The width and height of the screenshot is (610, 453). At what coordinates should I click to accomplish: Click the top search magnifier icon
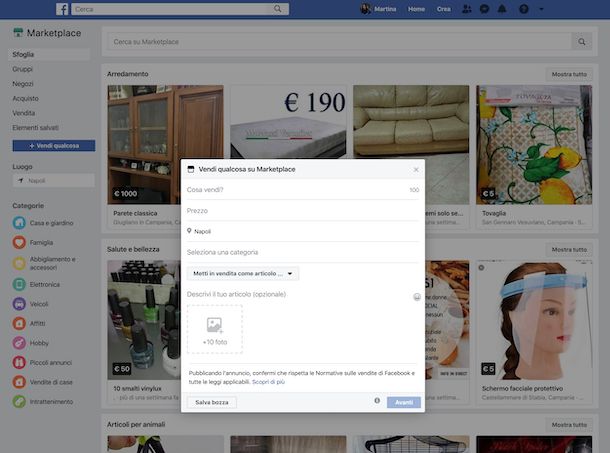(277, 9)
